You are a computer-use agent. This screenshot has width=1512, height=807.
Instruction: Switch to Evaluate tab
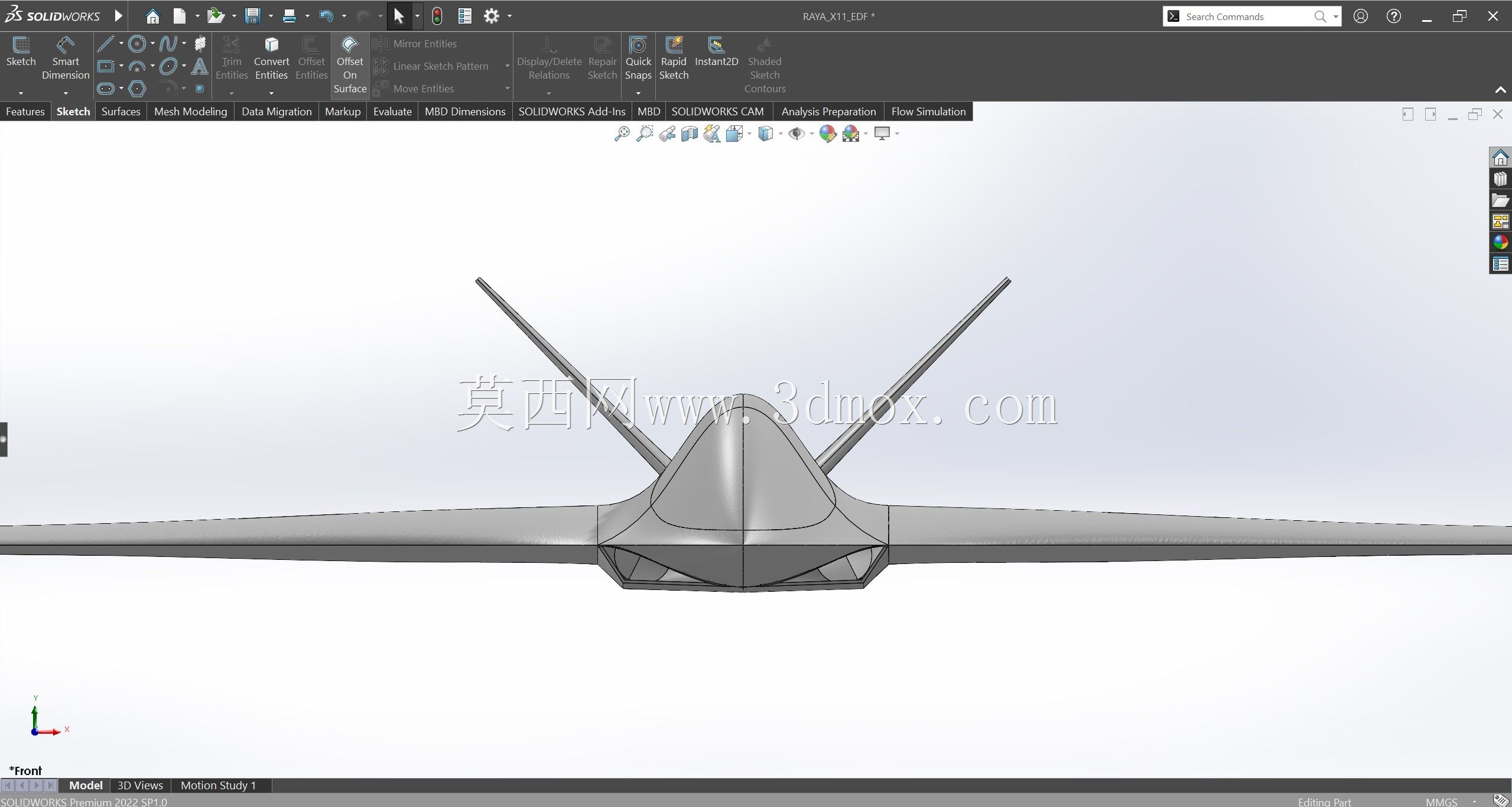pyautogui.click(x=392, y=112)
